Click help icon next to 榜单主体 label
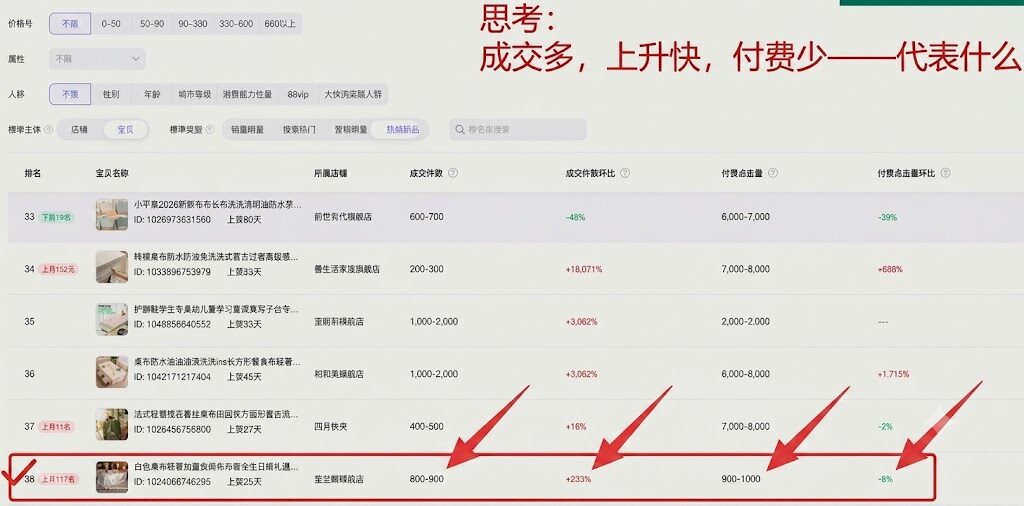 pos(48,129)
